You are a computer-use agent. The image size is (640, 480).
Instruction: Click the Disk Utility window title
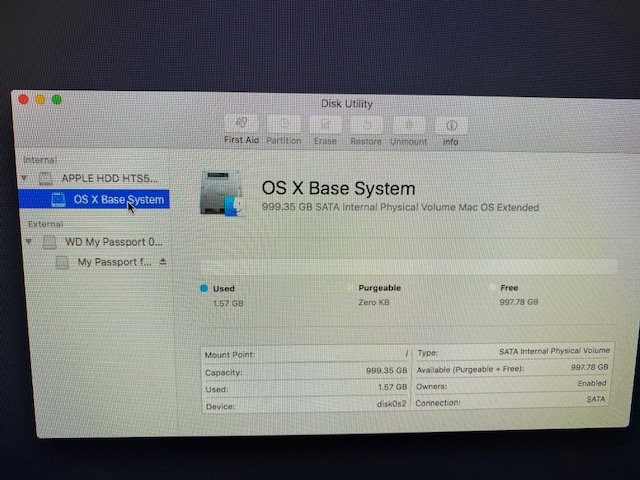[347, 104]
